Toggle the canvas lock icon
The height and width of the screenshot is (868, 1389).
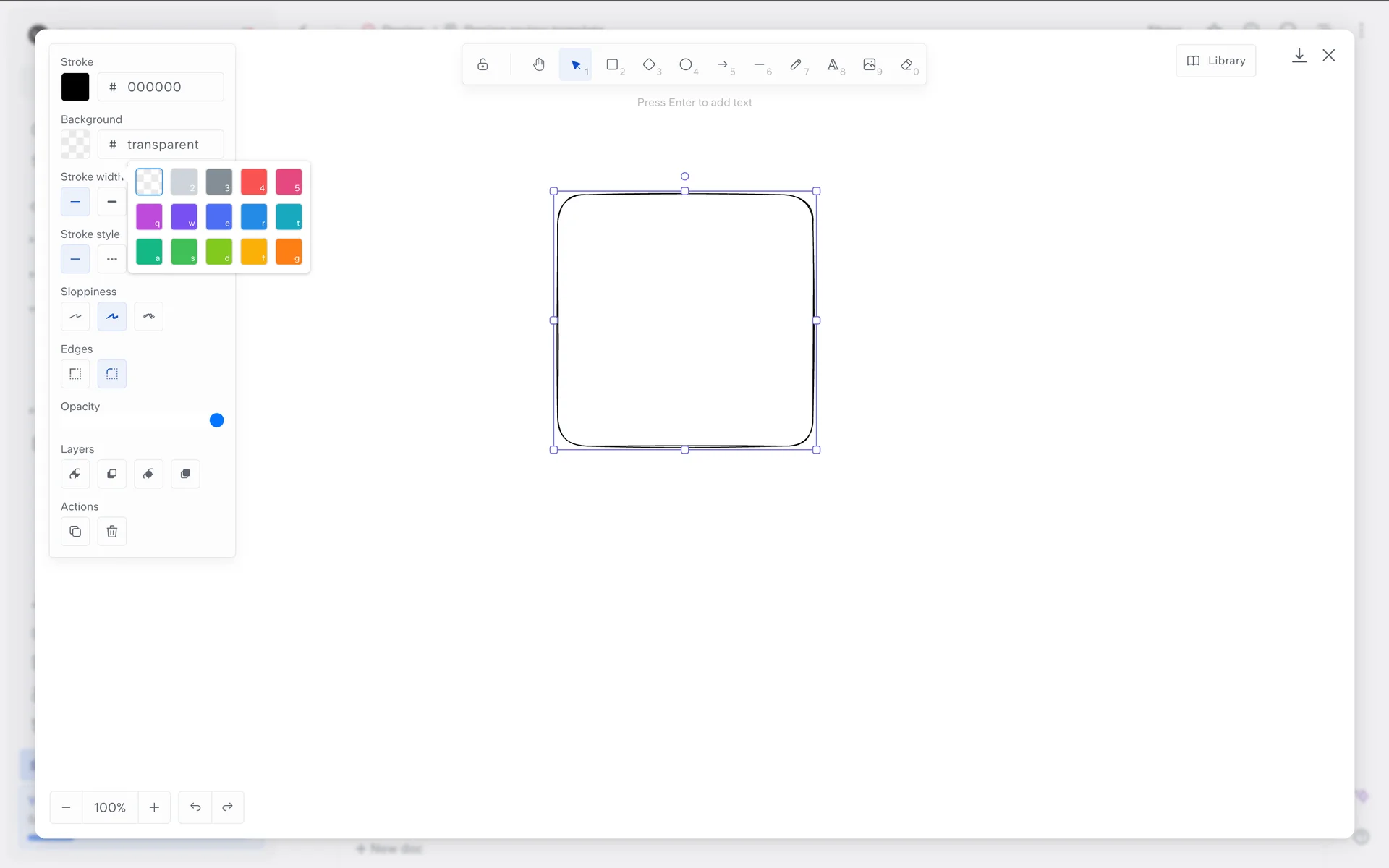[x=483, y=65]
